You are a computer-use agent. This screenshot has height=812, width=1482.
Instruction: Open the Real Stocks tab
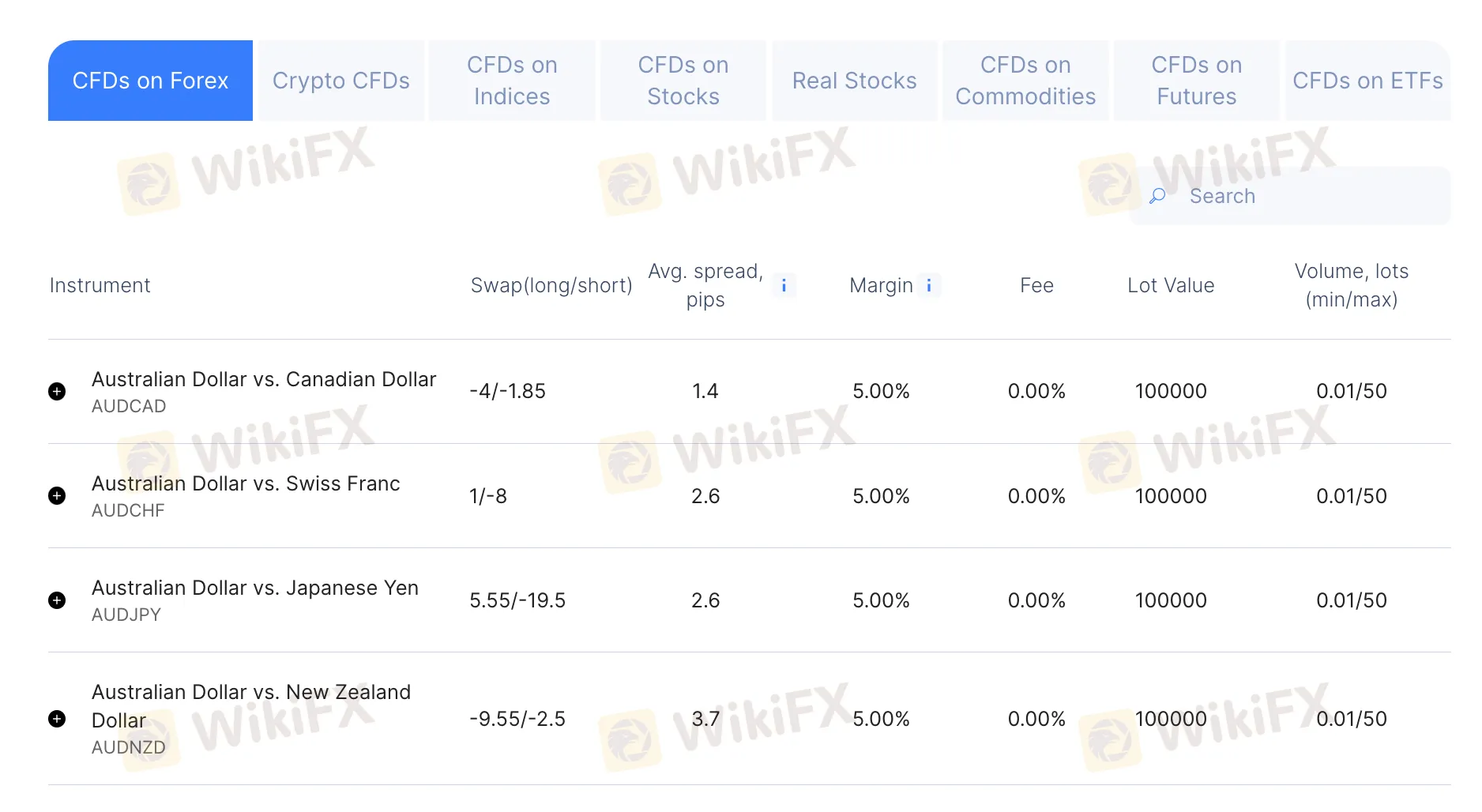pos(855,81)
